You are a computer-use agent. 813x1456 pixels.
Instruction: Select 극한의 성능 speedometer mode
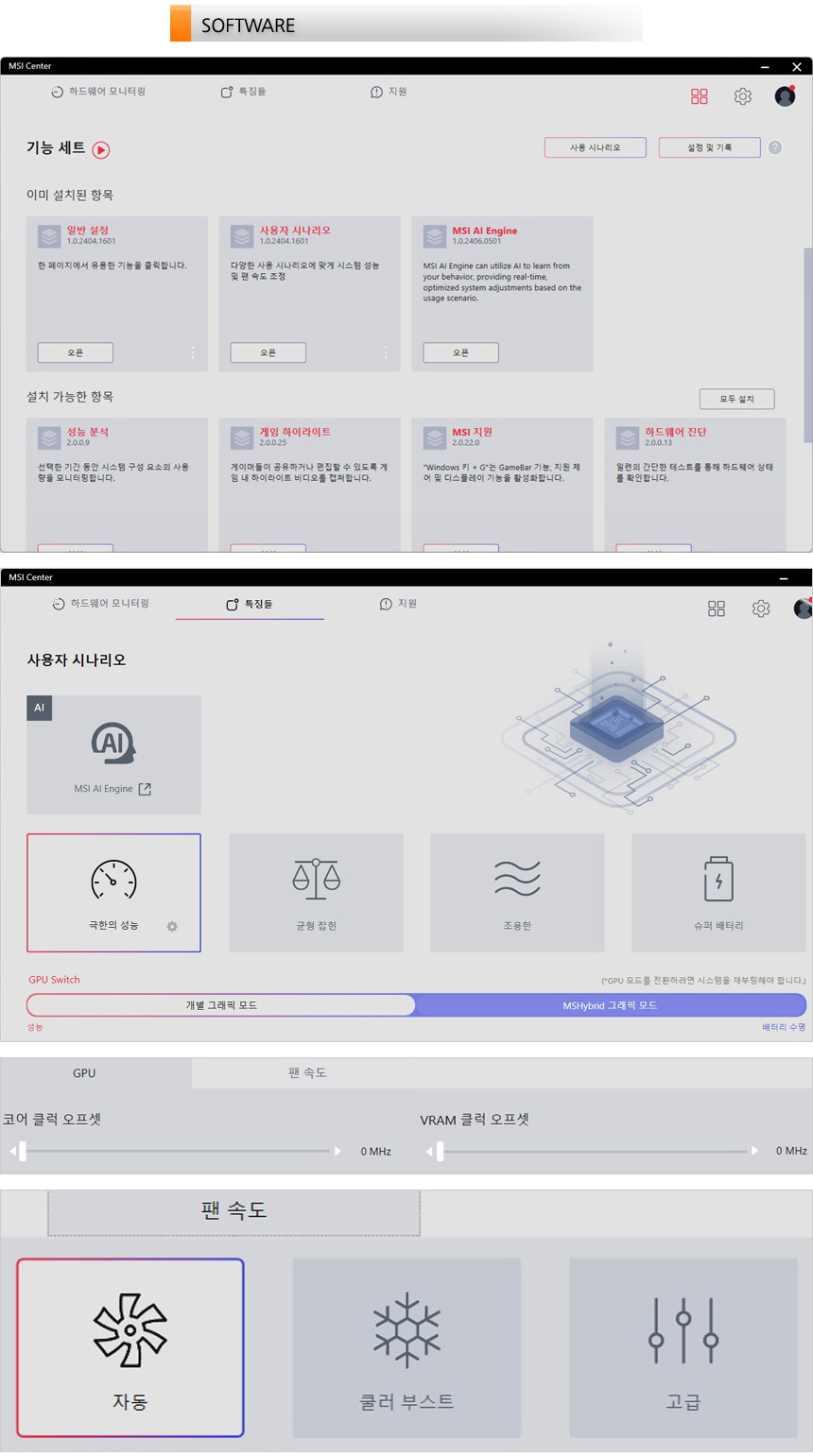[113, 893]
